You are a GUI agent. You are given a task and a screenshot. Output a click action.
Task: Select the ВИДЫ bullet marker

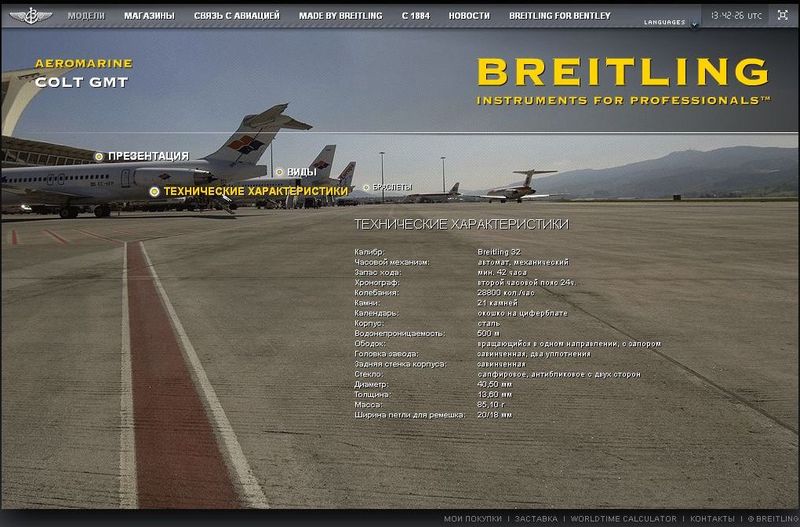coord(279,172)
